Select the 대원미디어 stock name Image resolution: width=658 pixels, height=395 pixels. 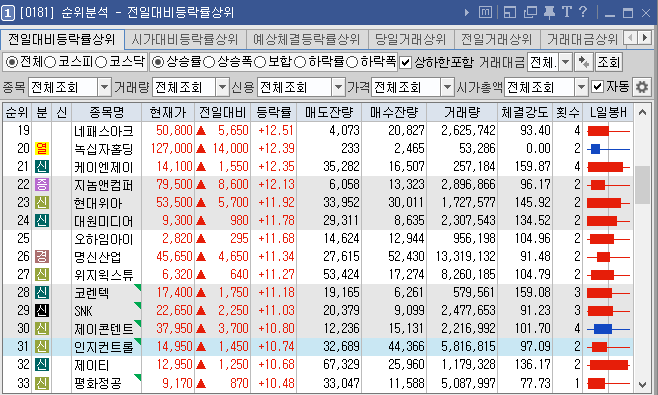coord(103,221)
